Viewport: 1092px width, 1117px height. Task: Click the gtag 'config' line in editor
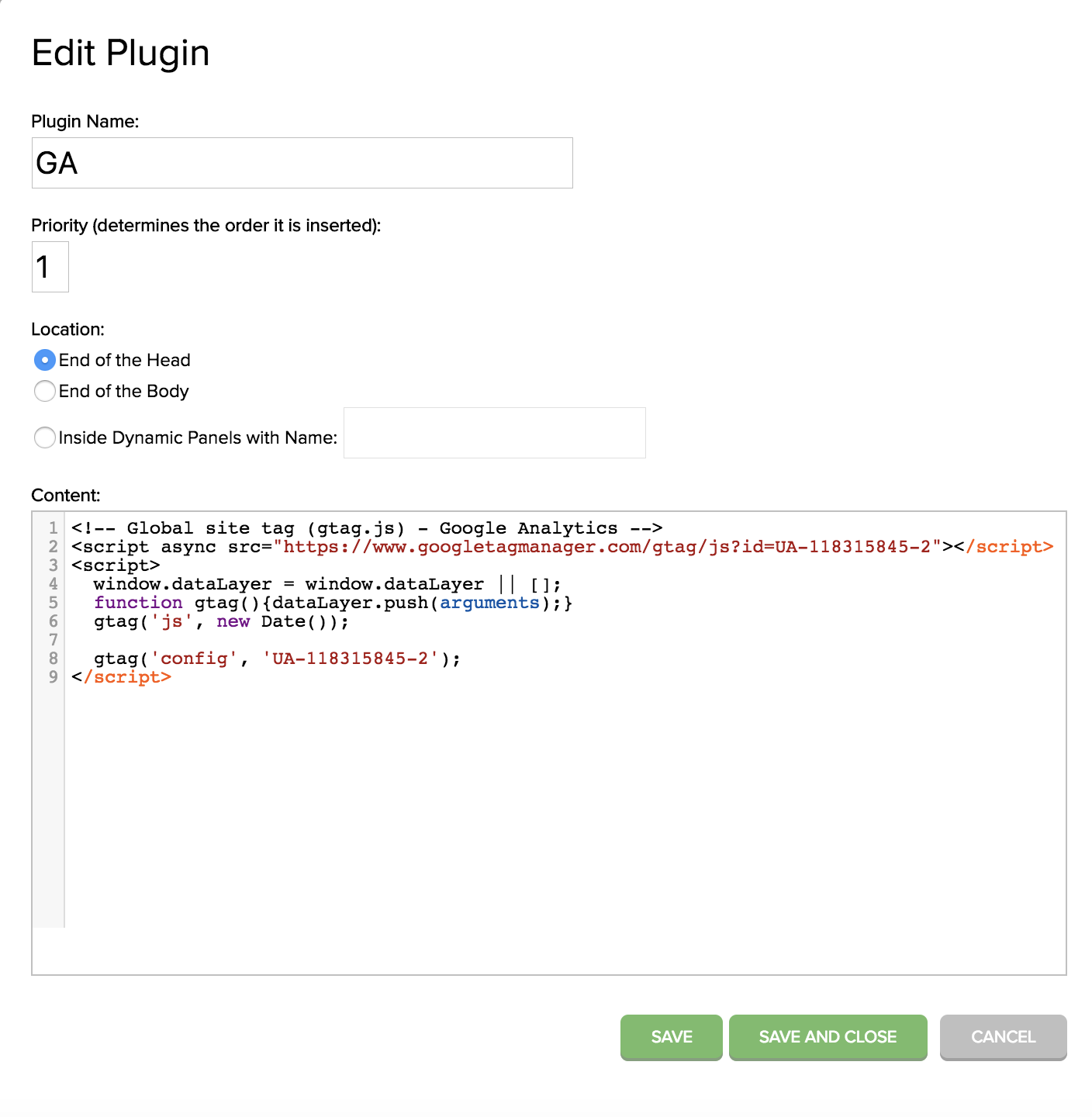[276, 659]
